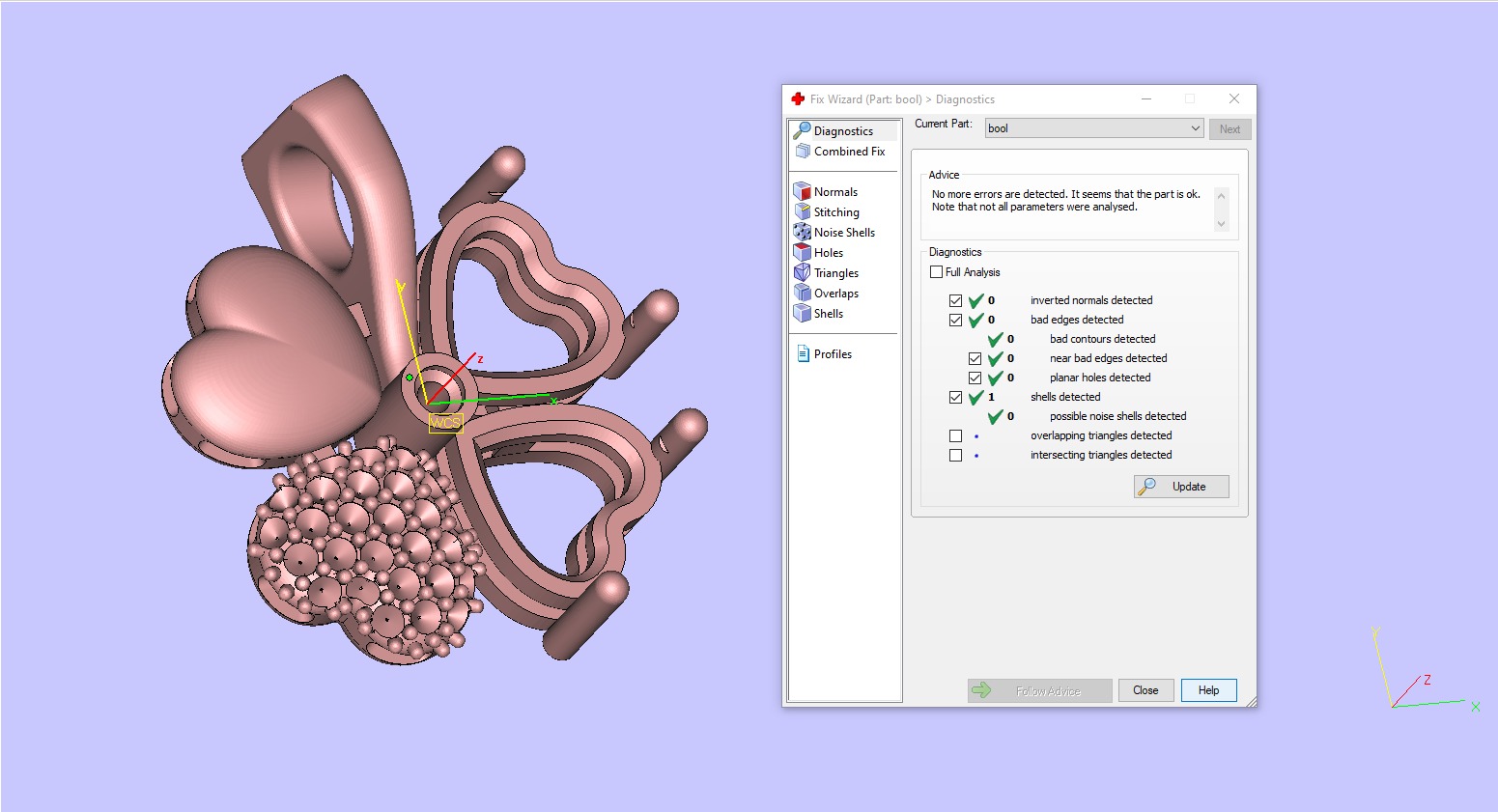The height and width of the screenshot is (812, 1498).
Task: Click the WCS label in the viewport
Action: pos(445,423)
